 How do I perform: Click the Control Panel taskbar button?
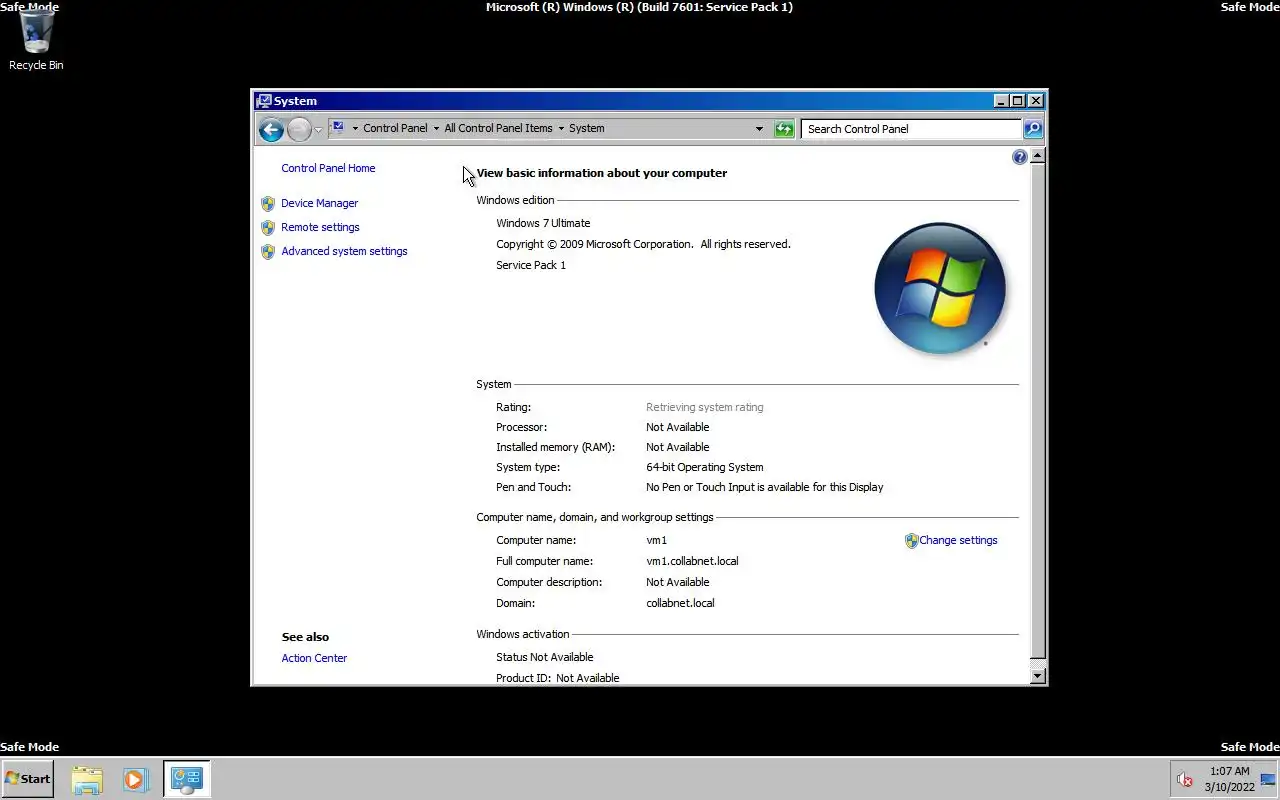click(x=187, y=779)
